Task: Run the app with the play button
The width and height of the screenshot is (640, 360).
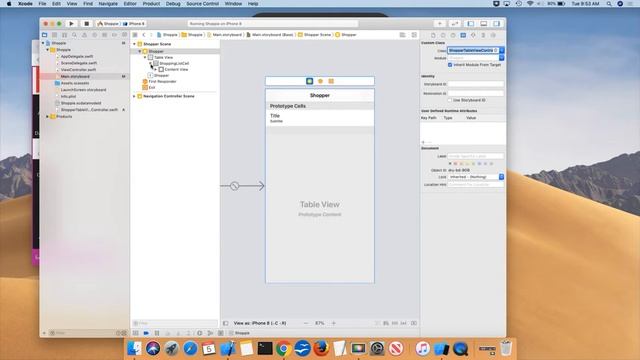Action: [x=71, y=24]
